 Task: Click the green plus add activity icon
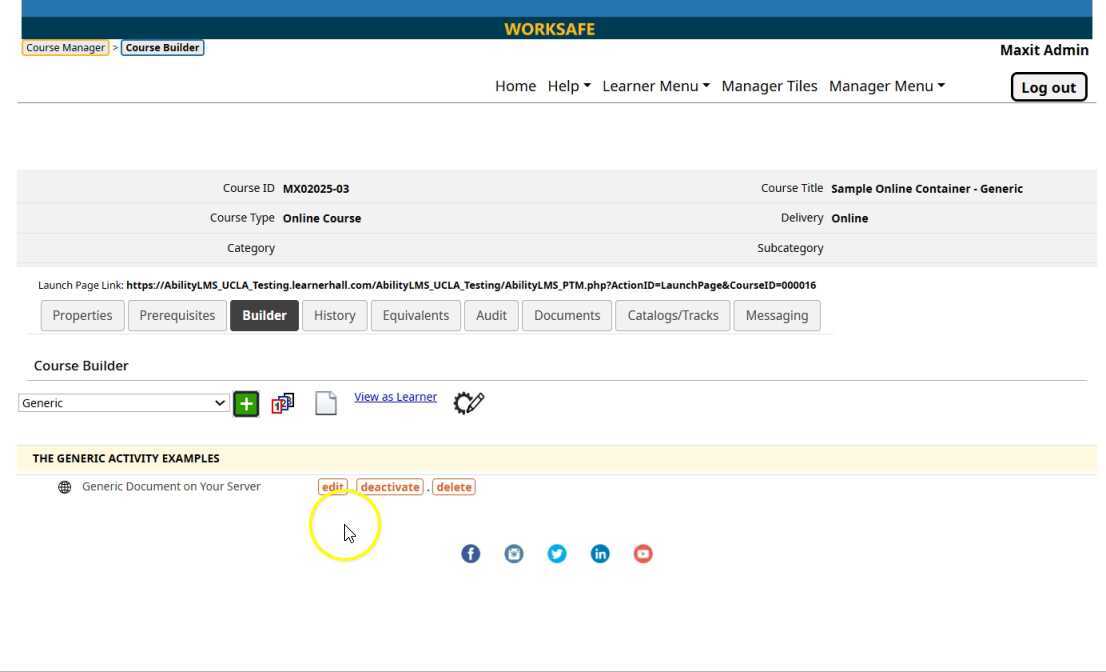pos(246,404)
